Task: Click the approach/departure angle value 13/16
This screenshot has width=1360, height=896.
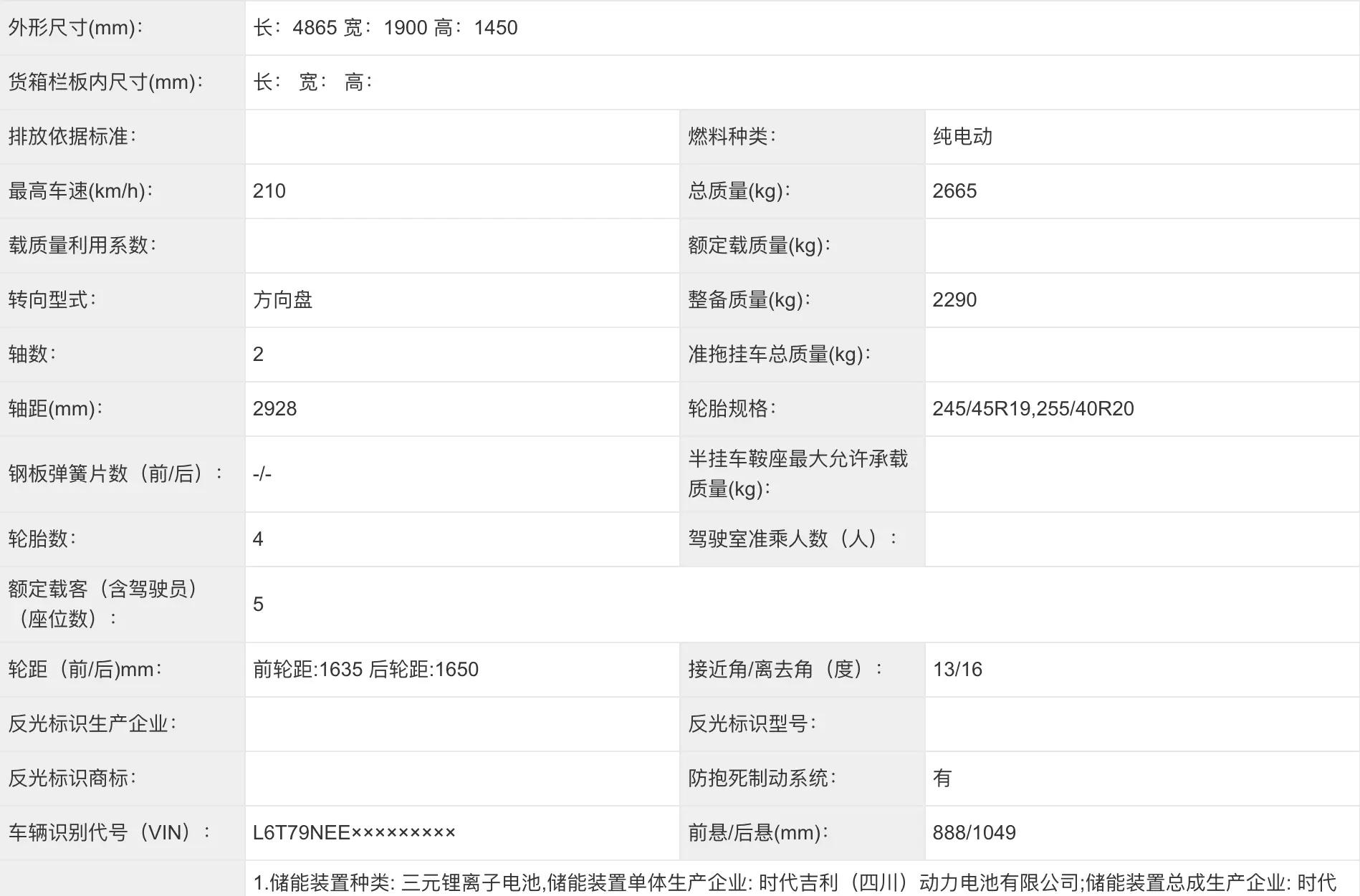Action: tap(957, 670)
